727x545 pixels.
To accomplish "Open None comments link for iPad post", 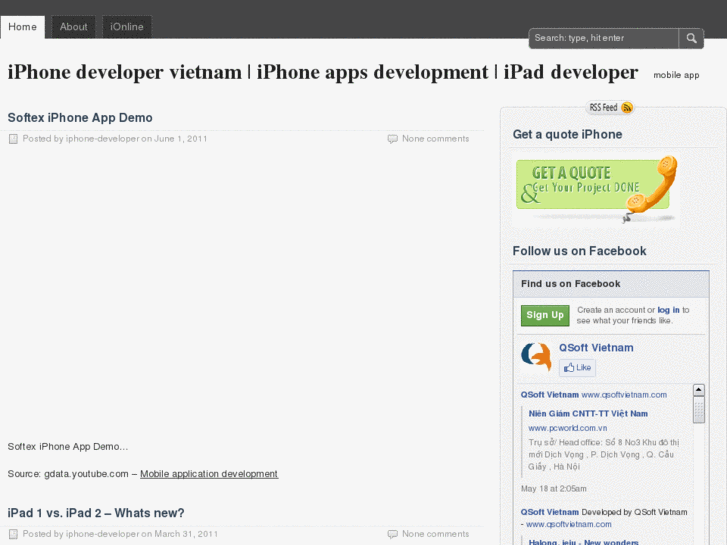I will click(435, 534).
